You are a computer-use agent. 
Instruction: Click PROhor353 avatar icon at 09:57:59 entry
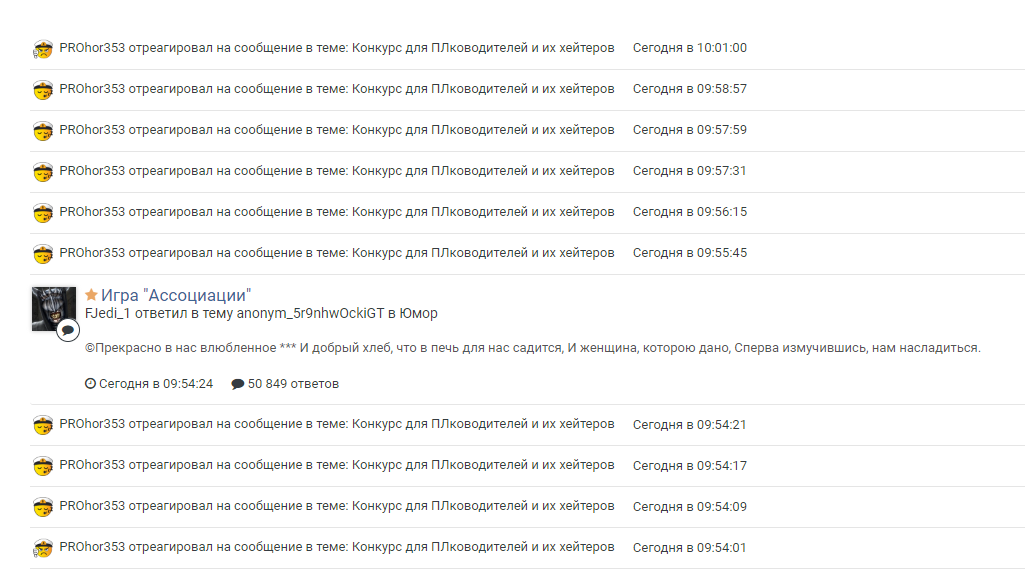[43, 131]
